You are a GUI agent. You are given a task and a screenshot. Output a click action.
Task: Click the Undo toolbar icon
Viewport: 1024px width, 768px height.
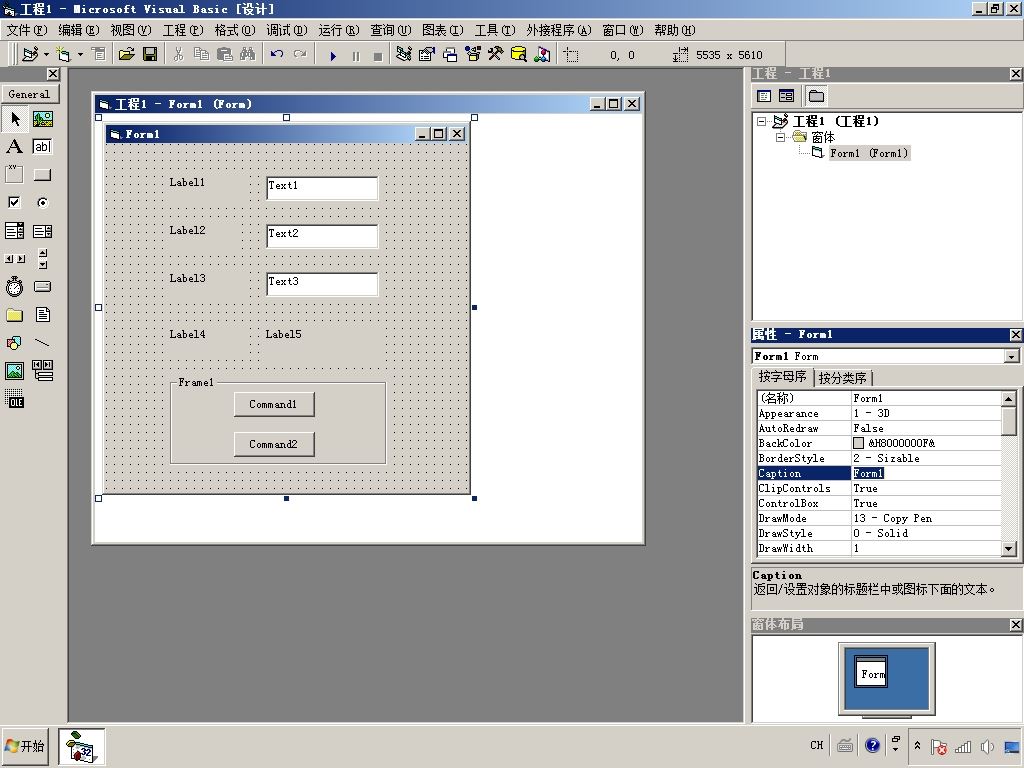tap(277, 54)
